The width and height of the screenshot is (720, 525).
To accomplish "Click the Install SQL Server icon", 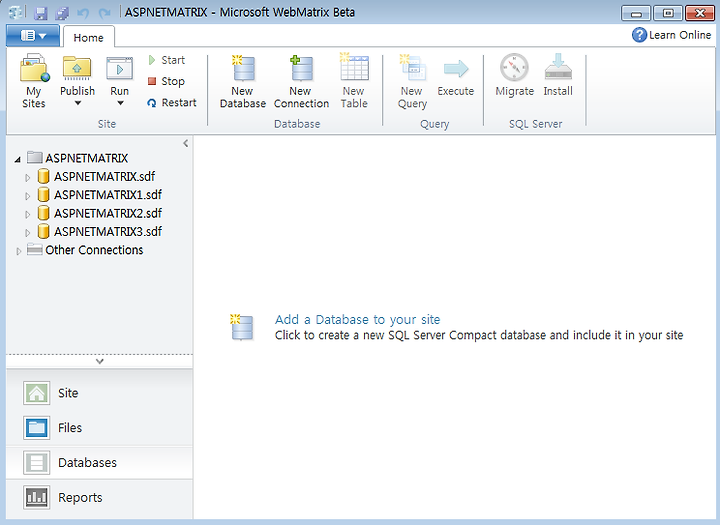I will click(558, 67).
